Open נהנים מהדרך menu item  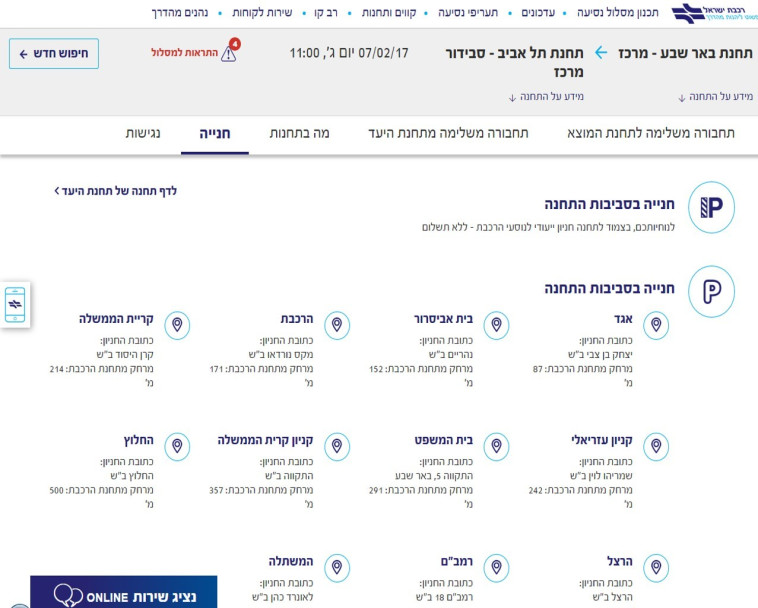coord(180,13)
